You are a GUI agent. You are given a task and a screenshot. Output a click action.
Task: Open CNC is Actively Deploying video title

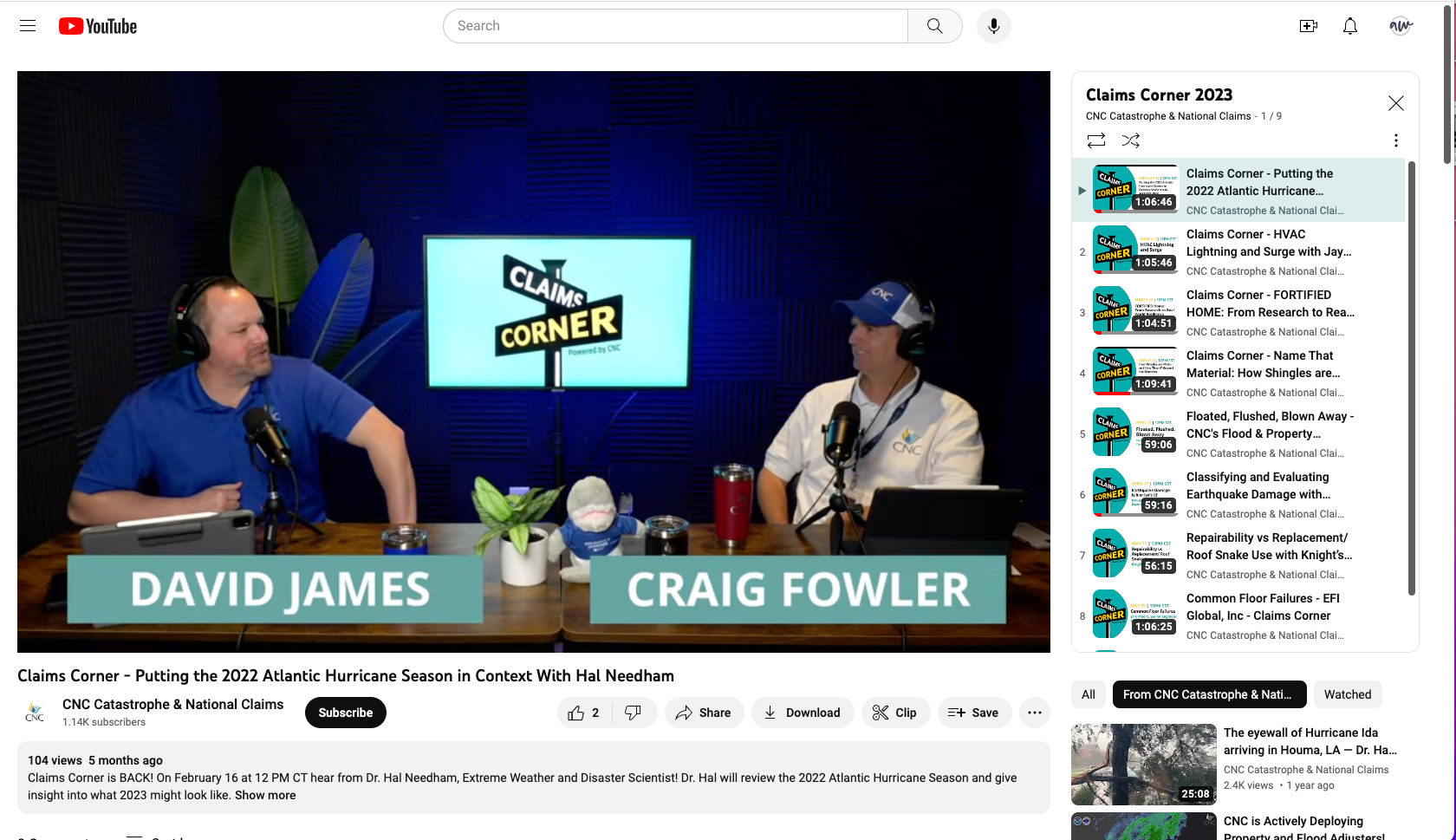[x=1304, y=828]
